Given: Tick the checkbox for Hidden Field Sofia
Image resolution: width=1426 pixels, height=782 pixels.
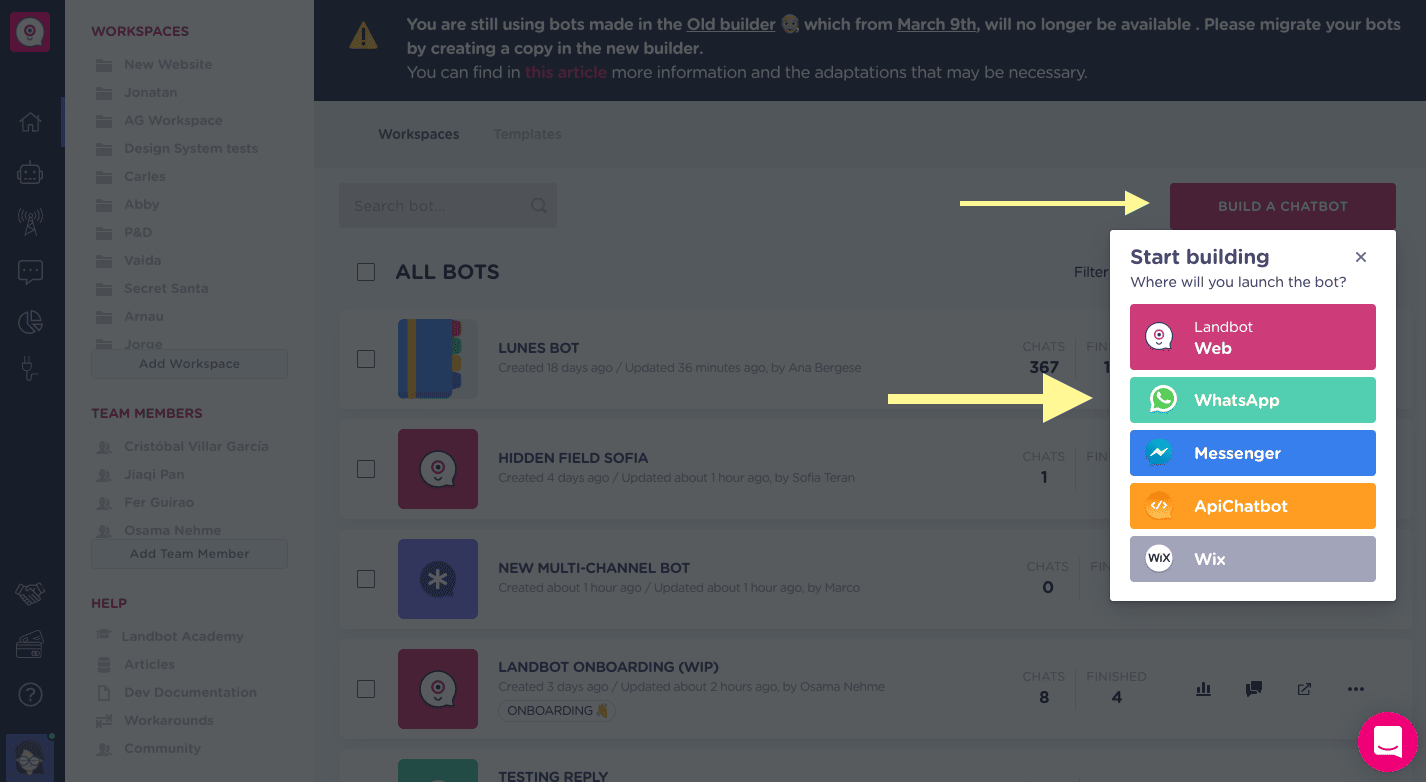Looking at the screenshot, I should click(366, 468).
